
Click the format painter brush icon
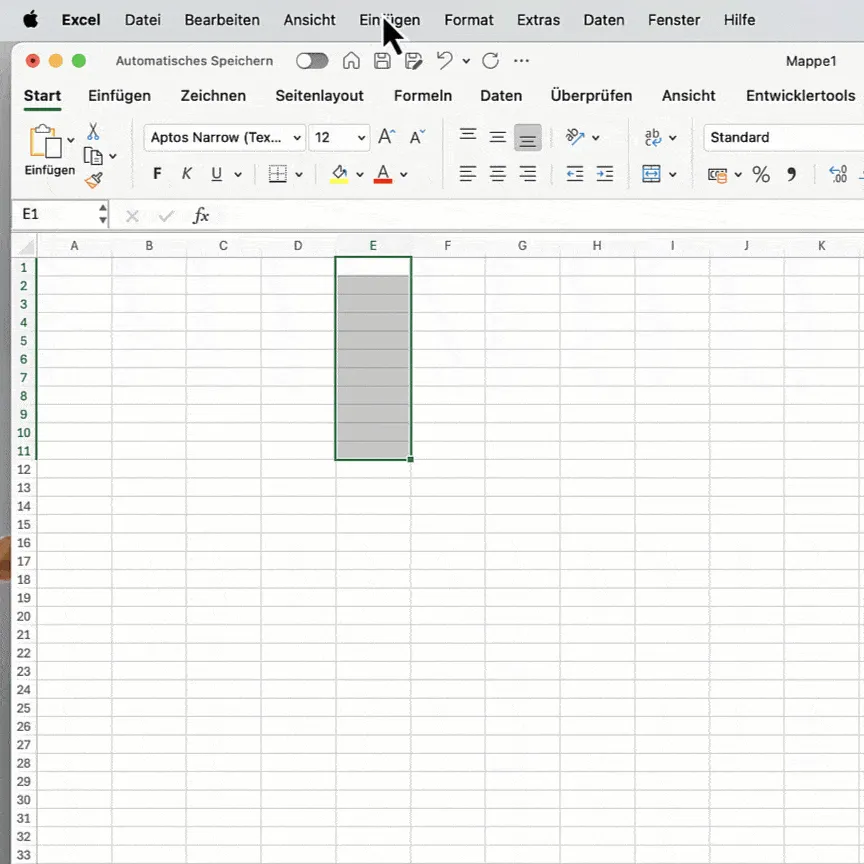tap(93, 180)
